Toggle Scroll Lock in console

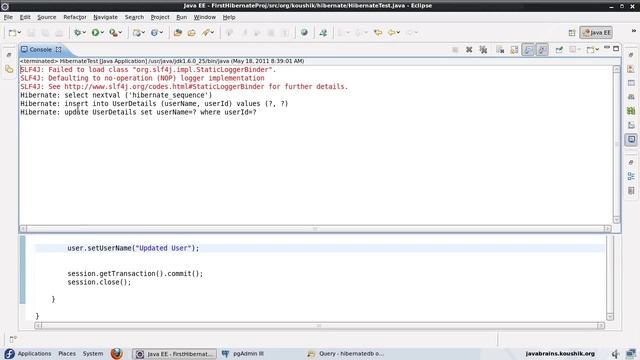pos(514,49)
